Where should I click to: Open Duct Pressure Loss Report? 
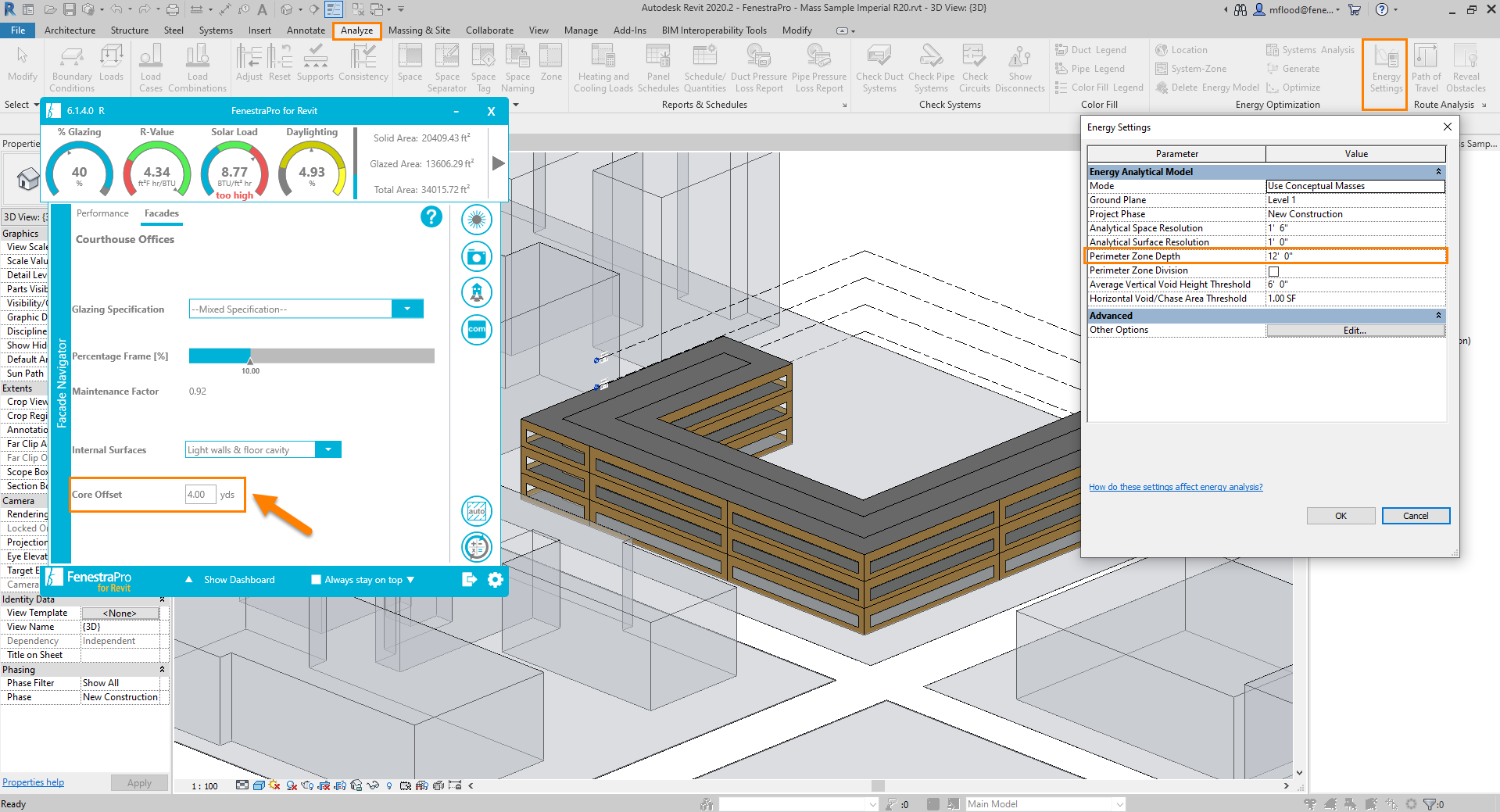tap(758, 69)
